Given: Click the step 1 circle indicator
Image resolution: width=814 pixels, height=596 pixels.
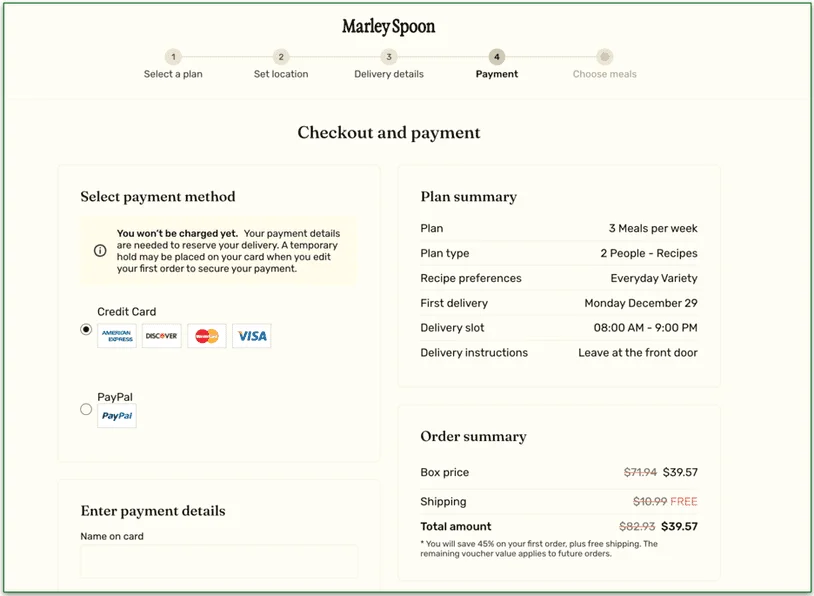Looking at the screenshot, I should click(173, 58).
